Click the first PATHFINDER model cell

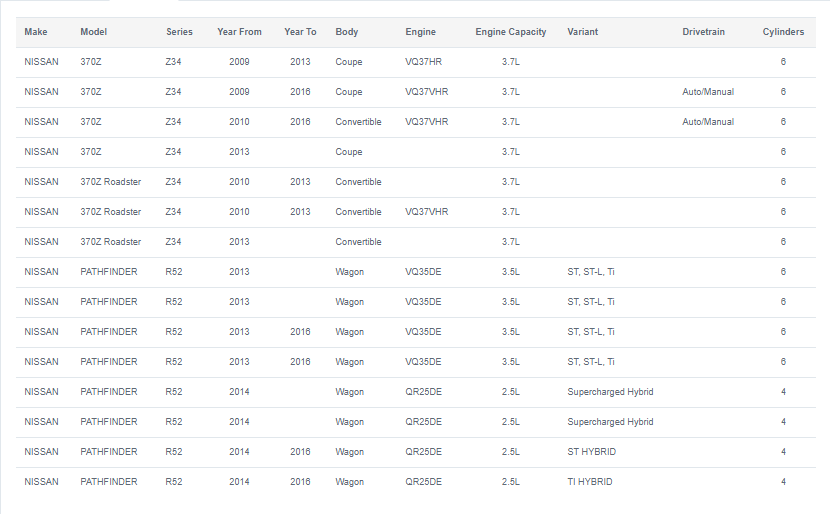[109, 272]
